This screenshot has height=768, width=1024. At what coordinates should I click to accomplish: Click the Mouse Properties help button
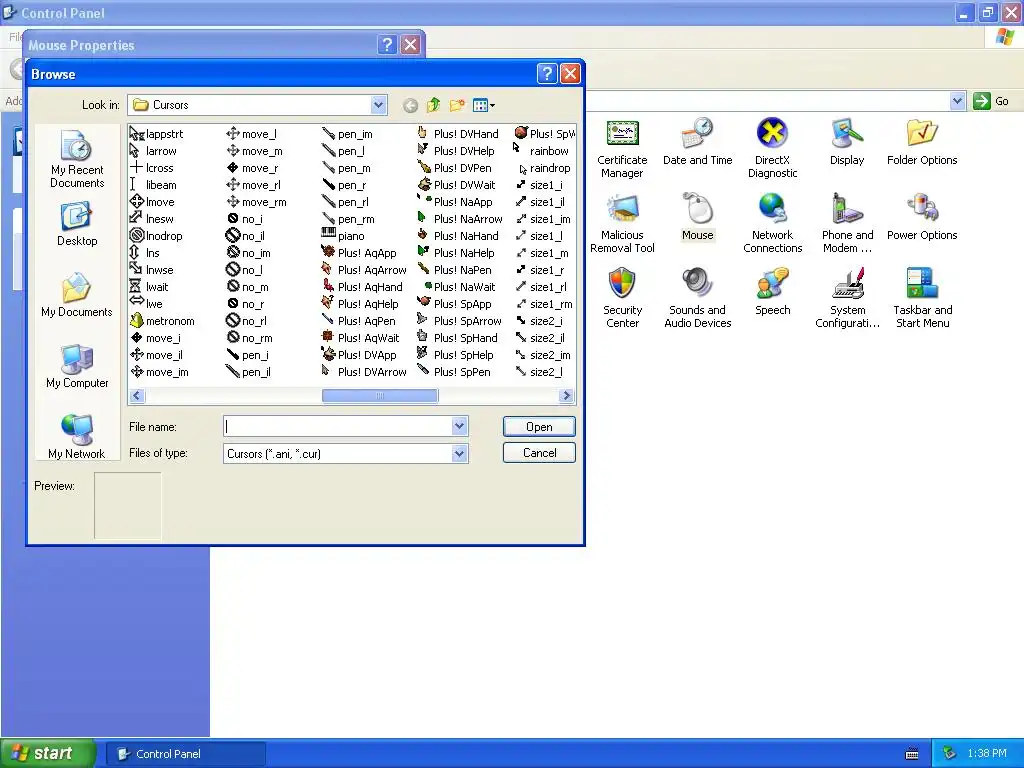(x=387, y=44)
